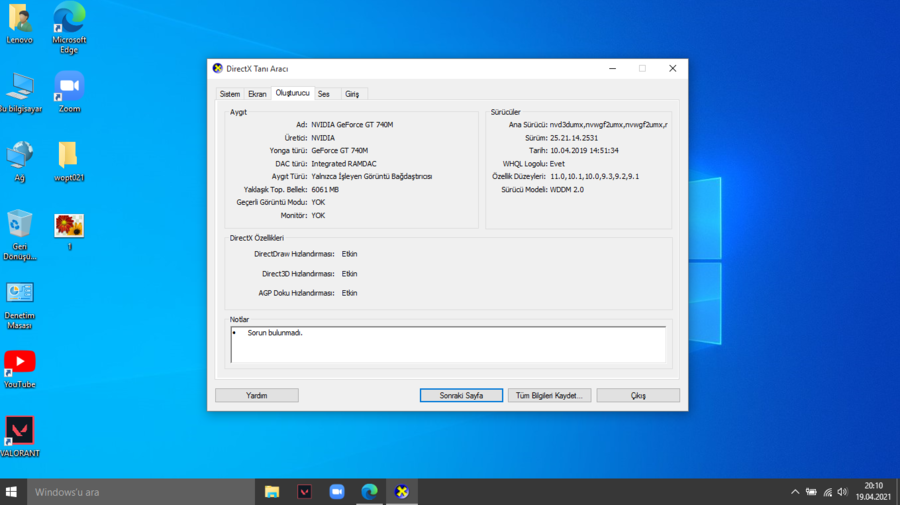Click the Sonraki Sayfa button
This screenshot has height=505, width=900.
coord(461,395)
